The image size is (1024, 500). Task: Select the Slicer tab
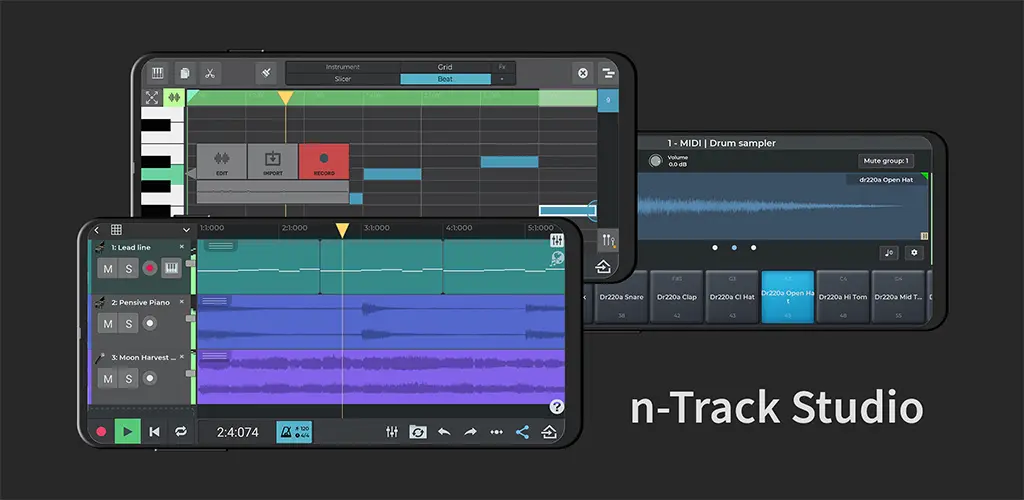[x=343, y=79]
